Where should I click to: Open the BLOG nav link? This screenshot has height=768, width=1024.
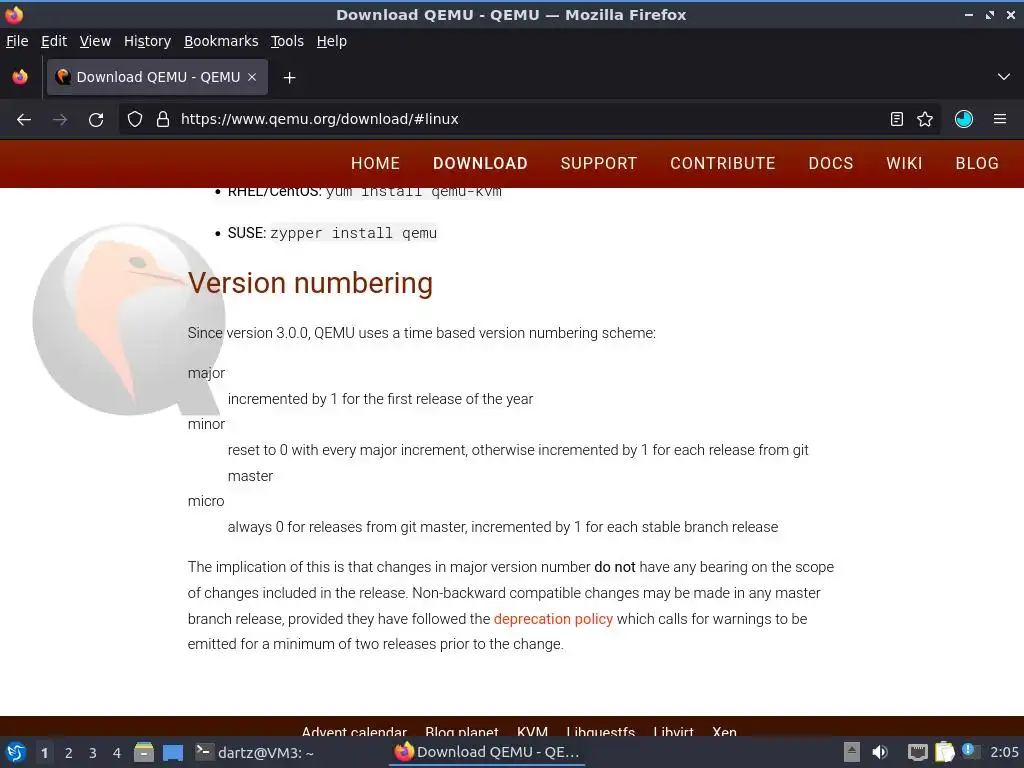point(977,163)
